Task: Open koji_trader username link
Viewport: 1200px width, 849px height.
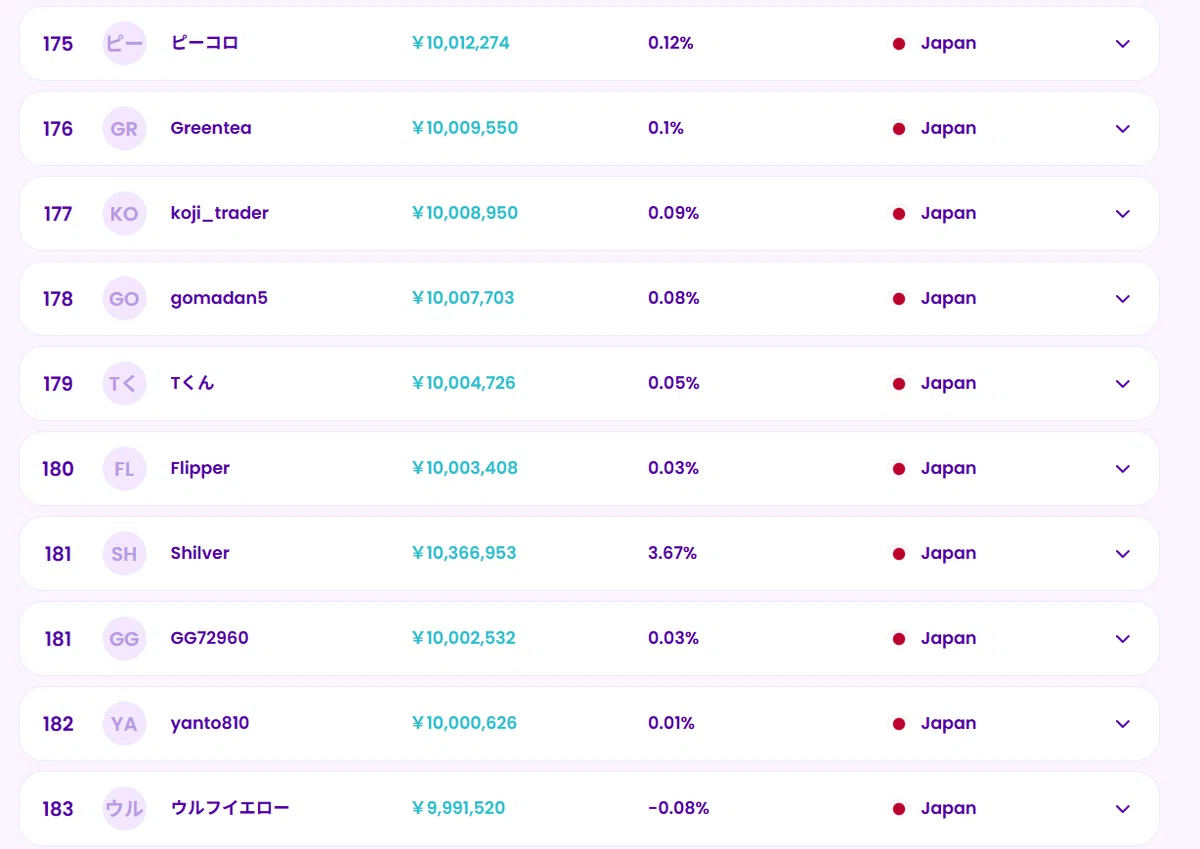Action: click(x=219, y=213)
